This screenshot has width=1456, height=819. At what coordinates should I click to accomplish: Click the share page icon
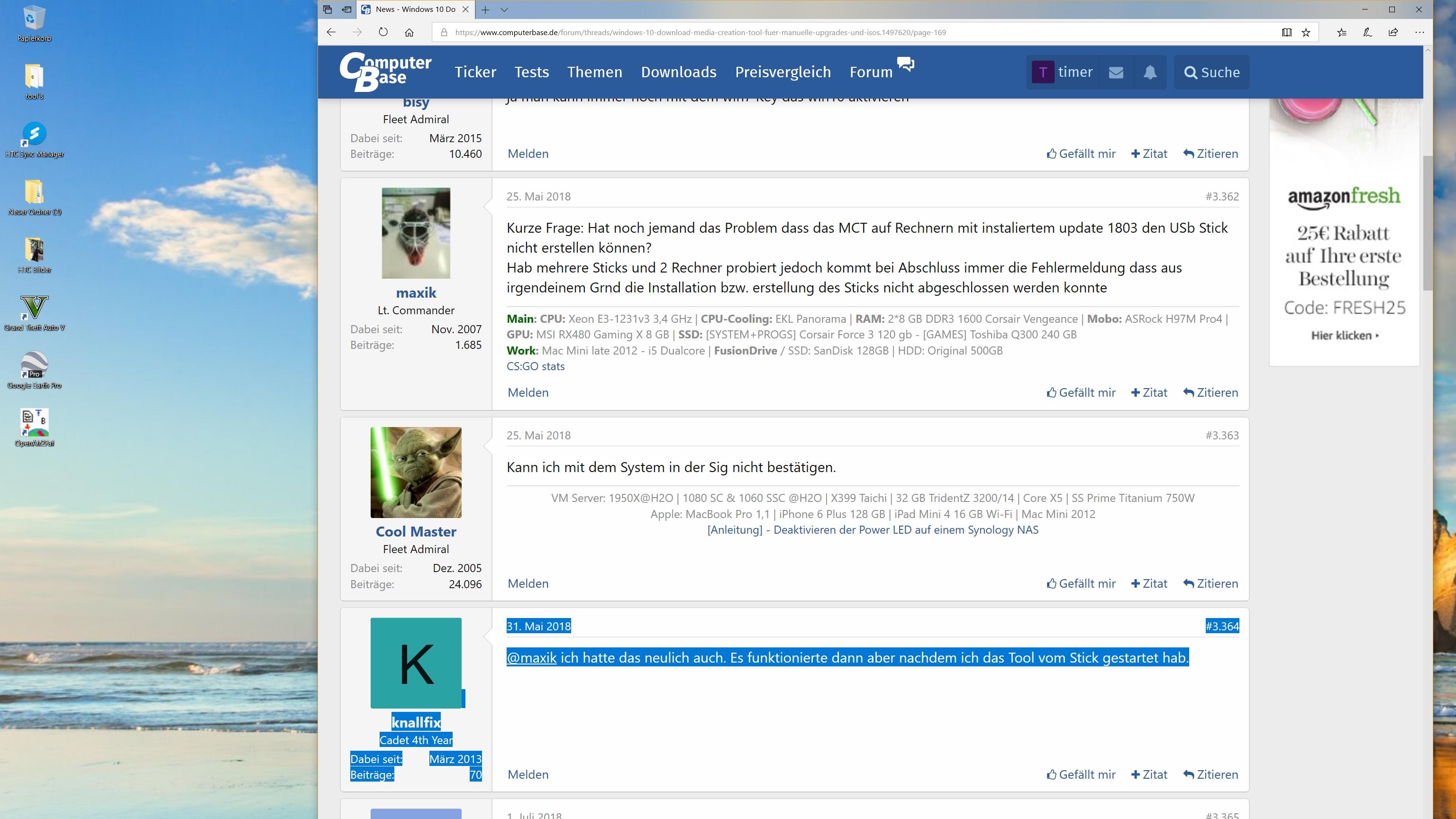tap(1393, 32)
